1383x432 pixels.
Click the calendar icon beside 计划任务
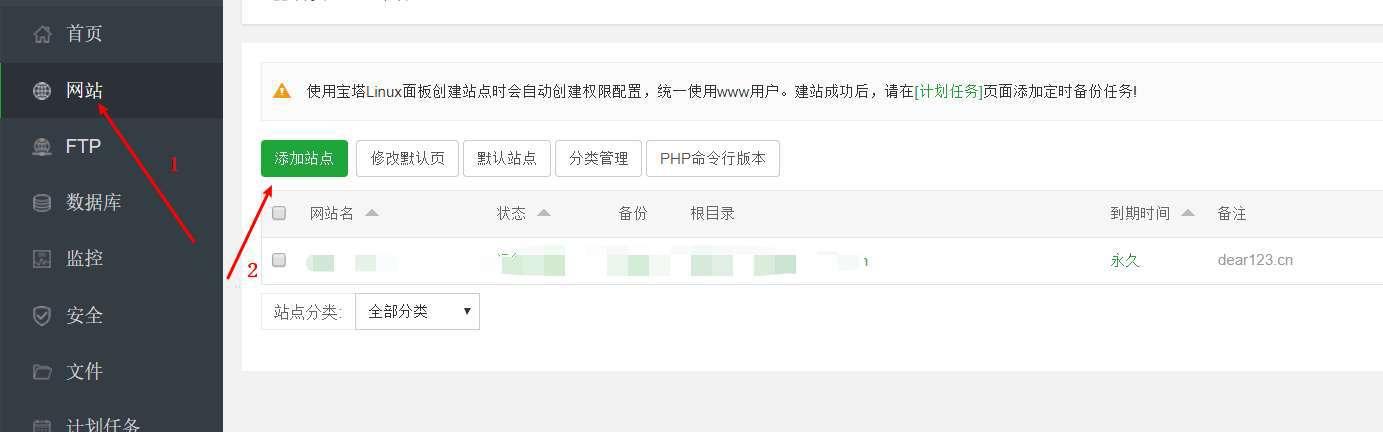pos(42,425)
